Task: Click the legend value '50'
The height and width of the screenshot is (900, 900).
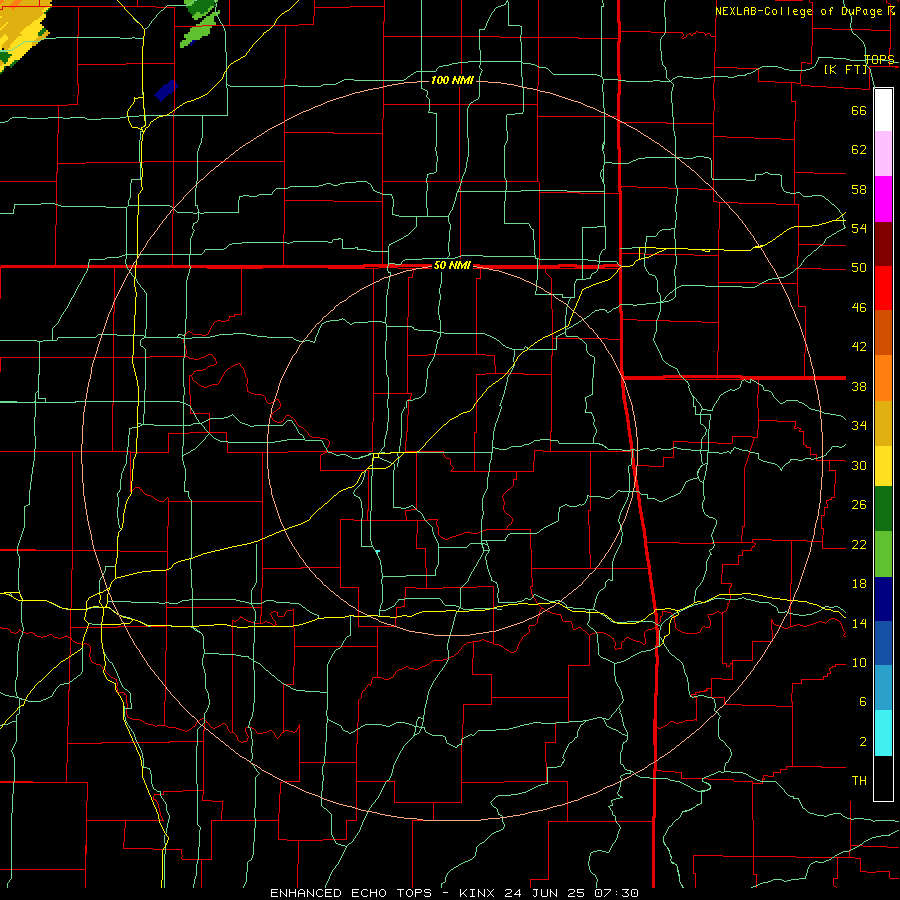Action: click(859, 267)
